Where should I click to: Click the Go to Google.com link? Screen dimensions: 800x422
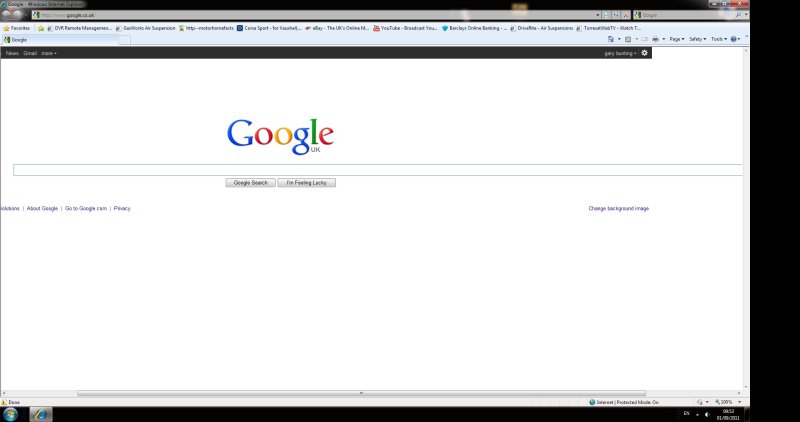(x=86, y=208)
